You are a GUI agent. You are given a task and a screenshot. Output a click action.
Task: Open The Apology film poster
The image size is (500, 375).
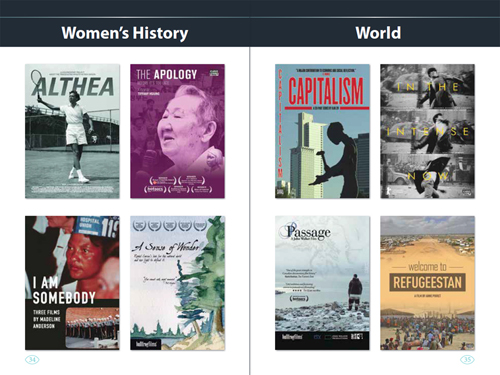point(177,131)
